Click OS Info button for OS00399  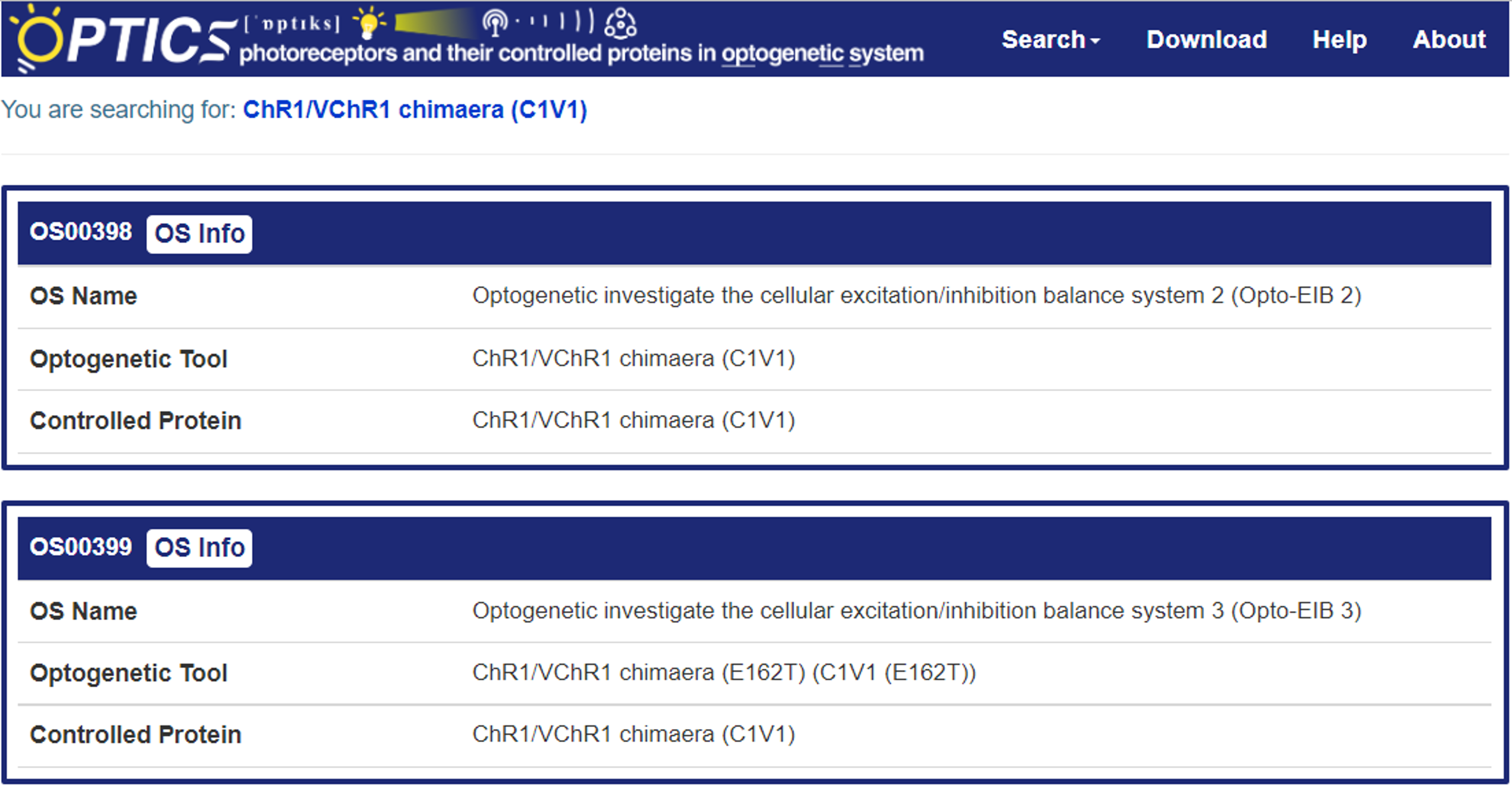pos(199,548)
